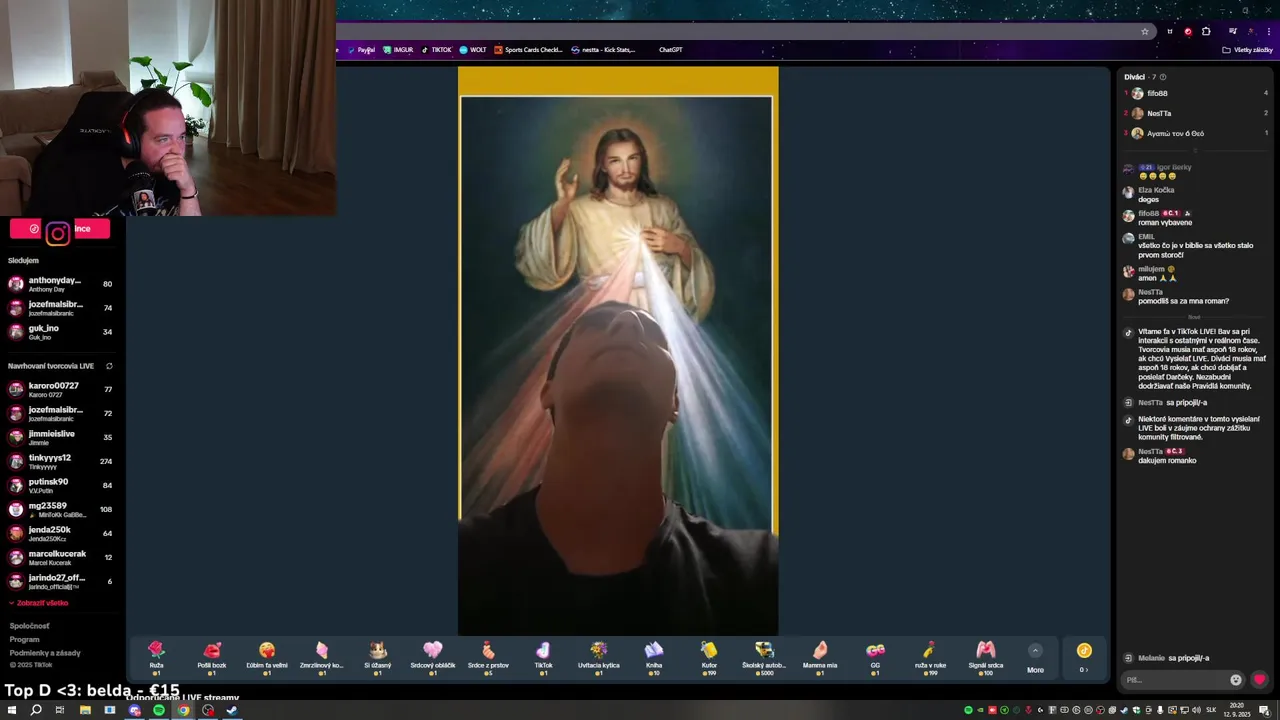
Task: Open Windows taskbar search
Action: [x=36, y=710]
